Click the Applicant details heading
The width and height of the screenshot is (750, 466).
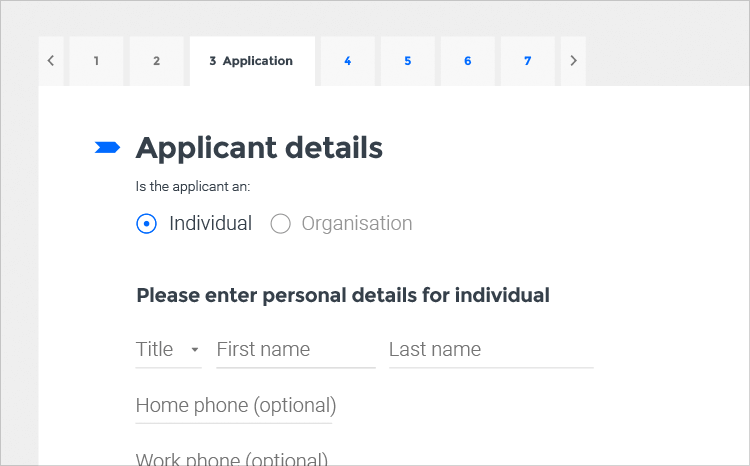point(259,148)
